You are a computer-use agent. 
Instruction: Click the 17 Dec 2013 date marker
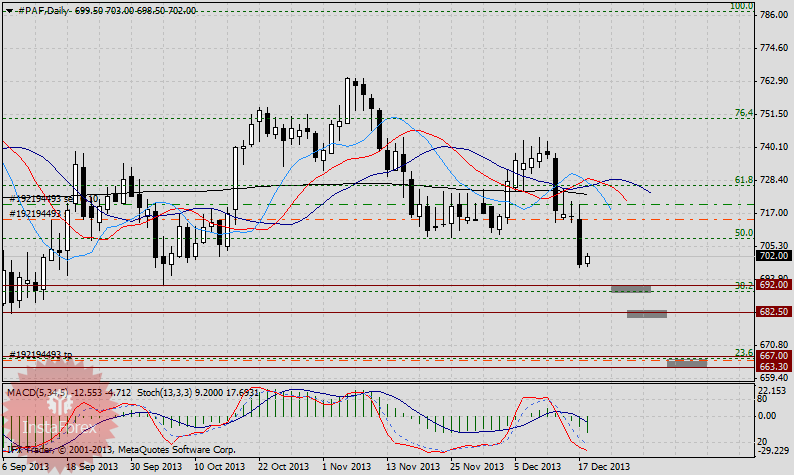pos(605,466)
